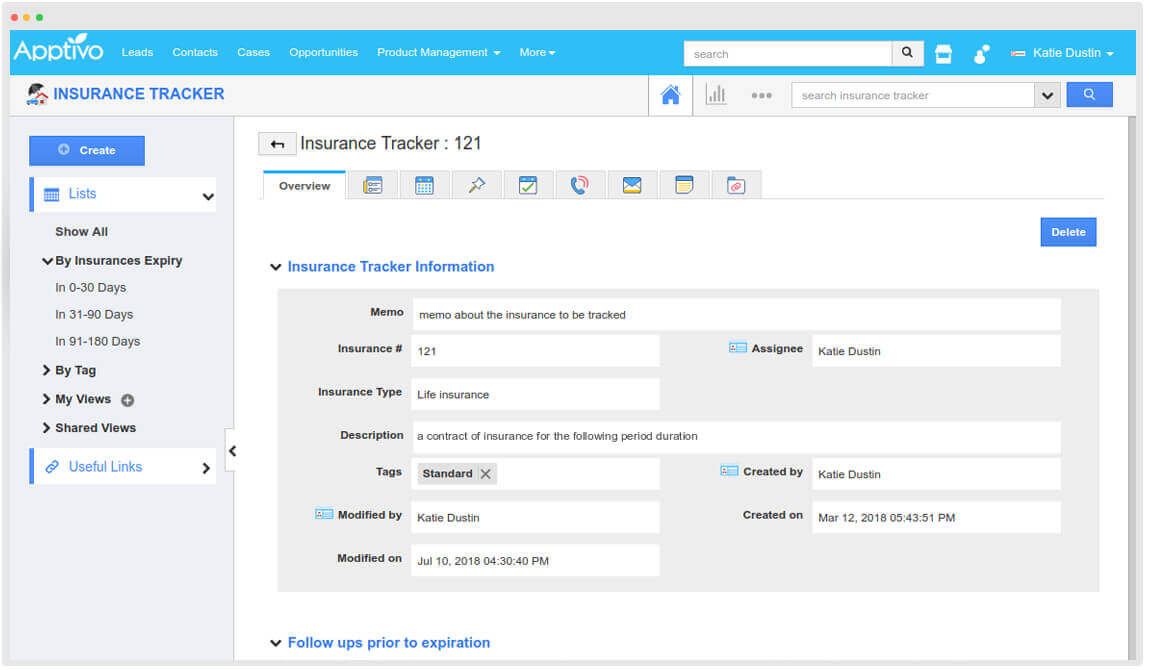Open the tasks checkmark tab icon
1150x670 pixels.
[528, 186]
